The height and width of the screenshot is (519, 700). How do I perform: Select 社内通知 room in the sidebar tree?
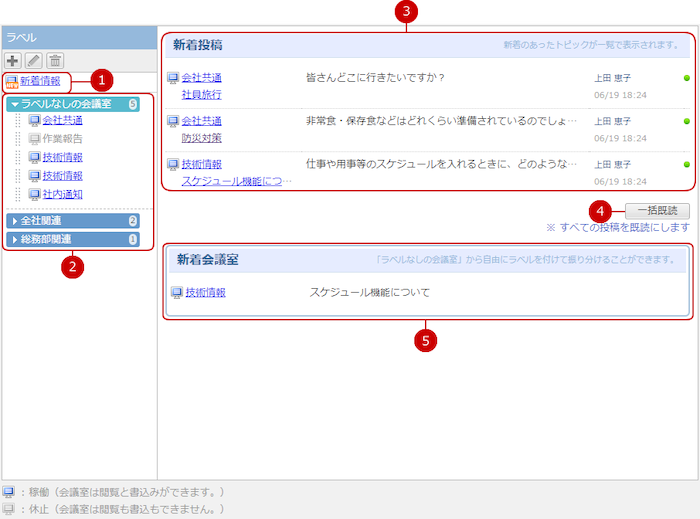tap(62, 193)
